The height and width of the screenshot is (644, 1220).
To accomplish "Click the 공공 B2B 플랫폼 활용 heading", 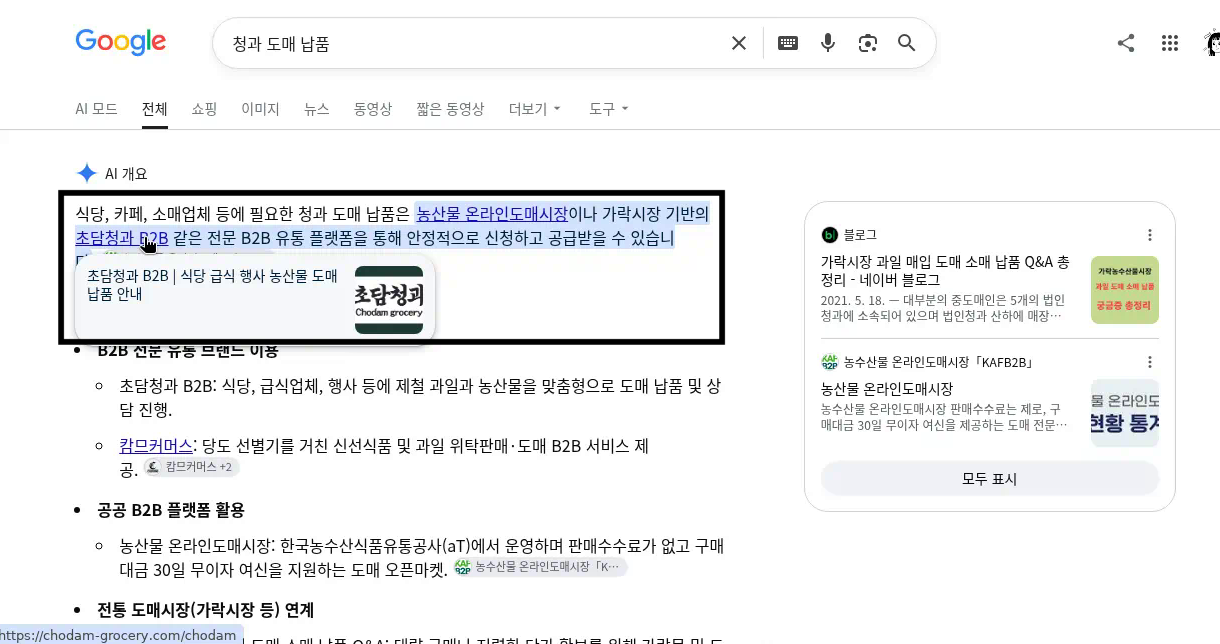I will (171, 510).
